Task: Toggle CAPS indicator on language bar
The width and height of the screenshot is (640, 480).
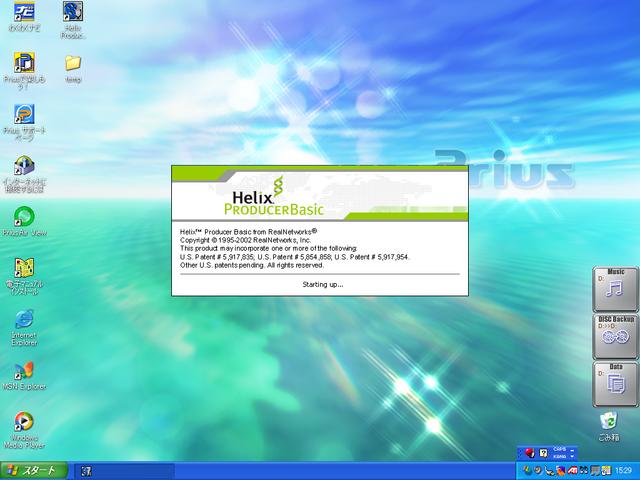Action: tap(560, 450)
